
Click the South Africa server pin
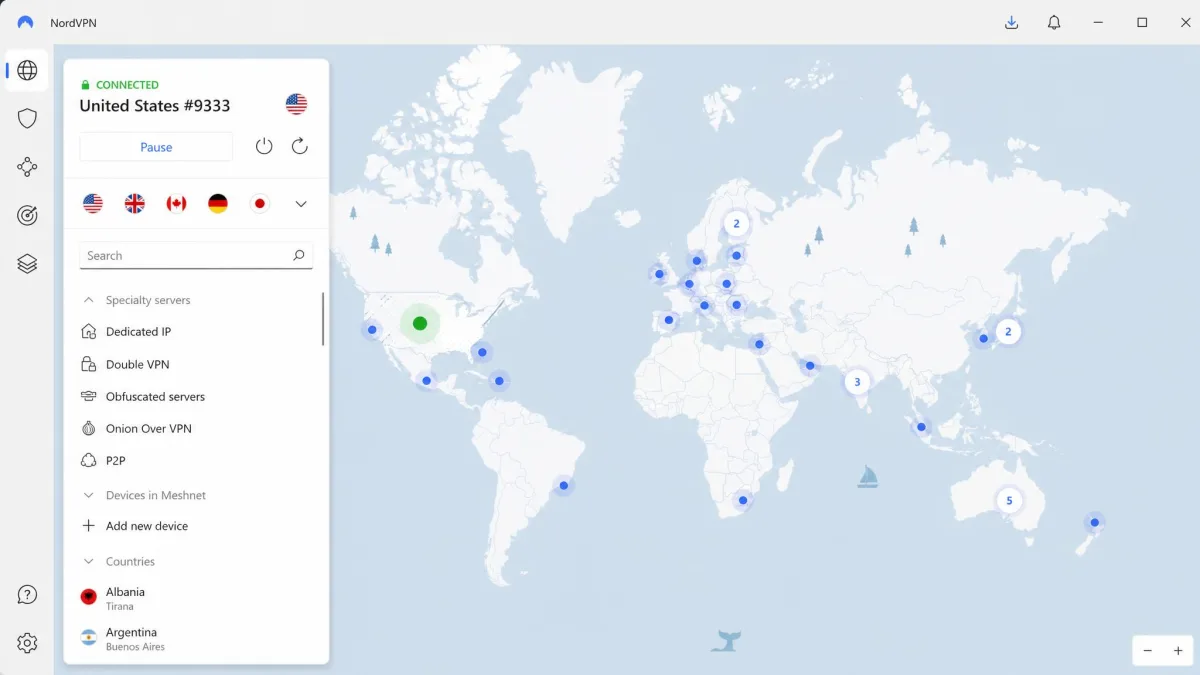click(742, 500)
